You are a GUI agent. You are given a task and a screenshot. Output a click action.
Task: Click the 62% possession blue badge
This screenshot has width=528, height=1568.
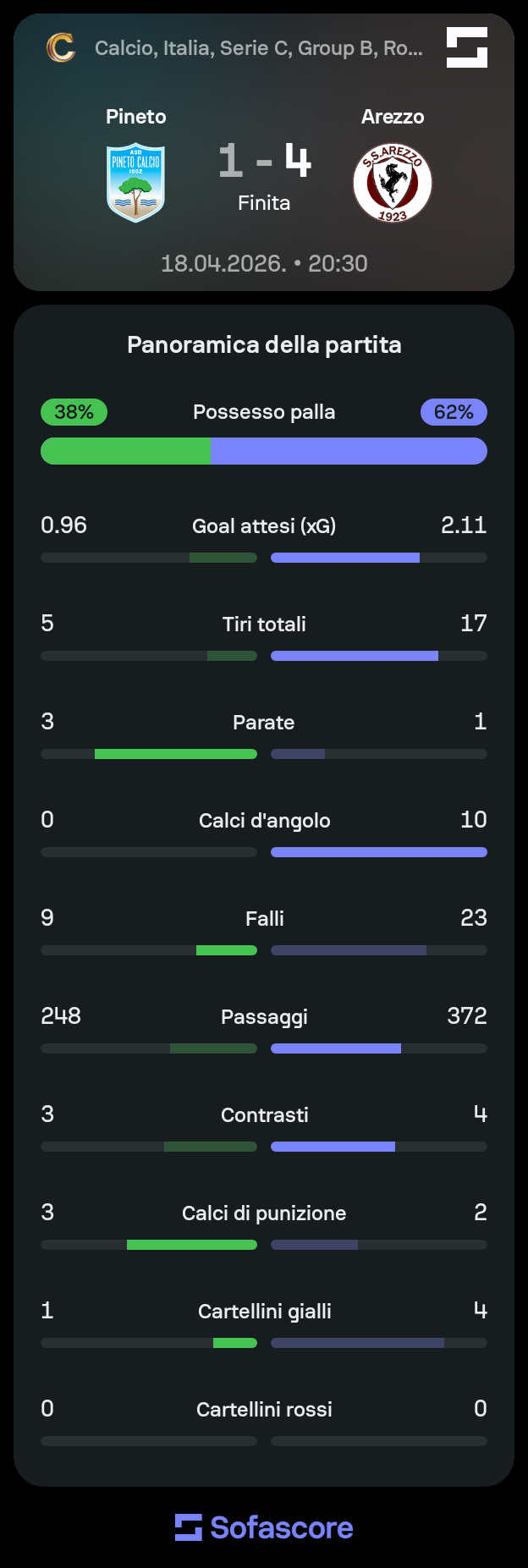[454, 412]
